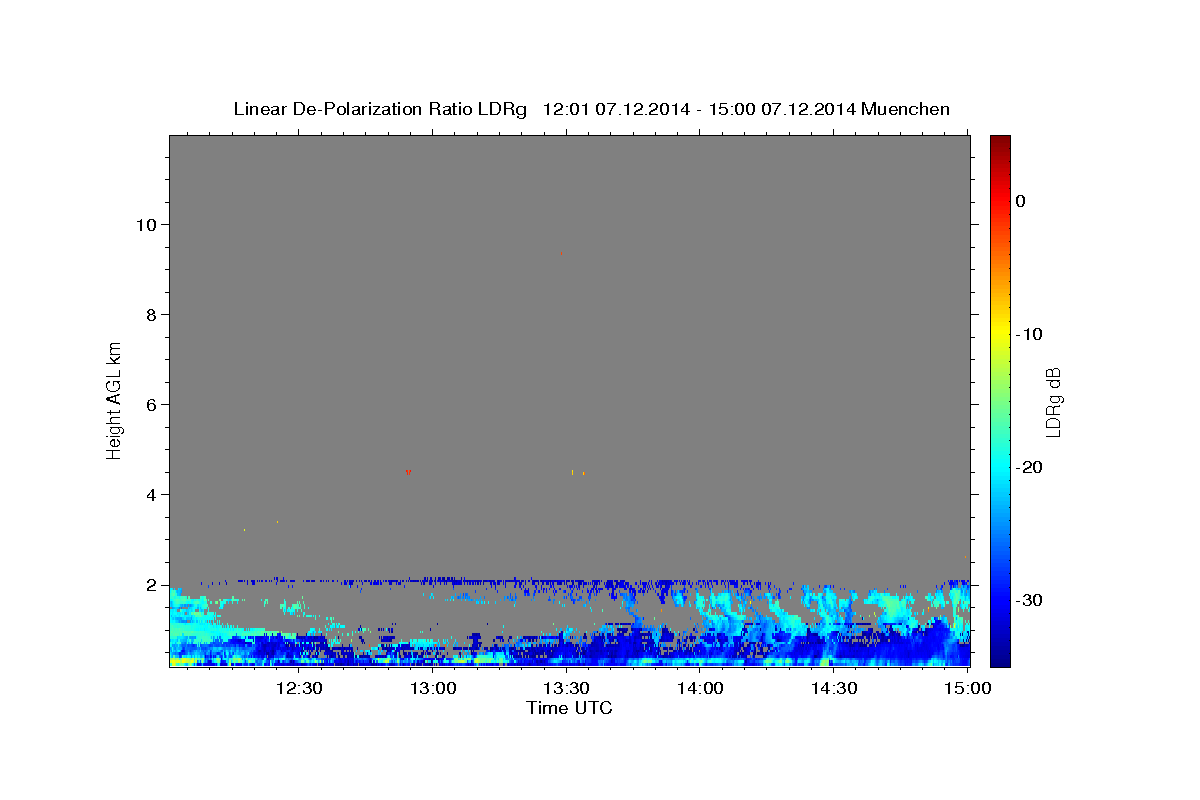Click the plot title 'Linear De-Polarization Ratio LDRg'
This screenshot has width=1200, height=800.
point(380,109)
